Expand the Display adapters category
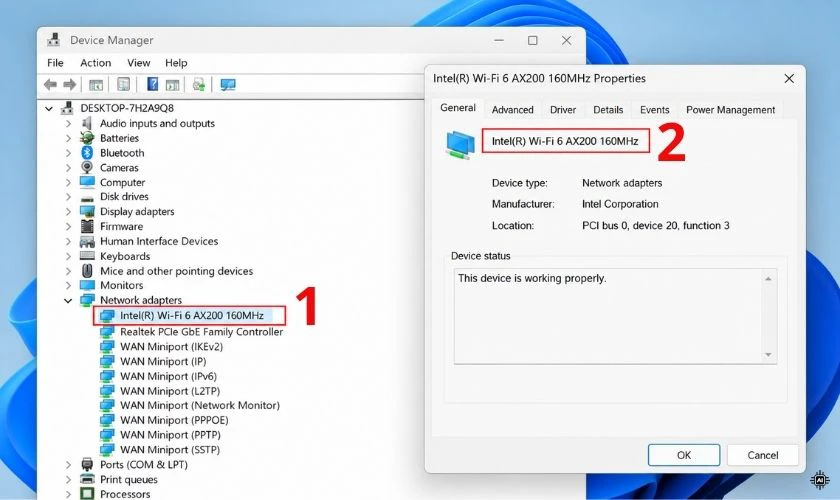This screenshot has height=500, width=840. 68,212
